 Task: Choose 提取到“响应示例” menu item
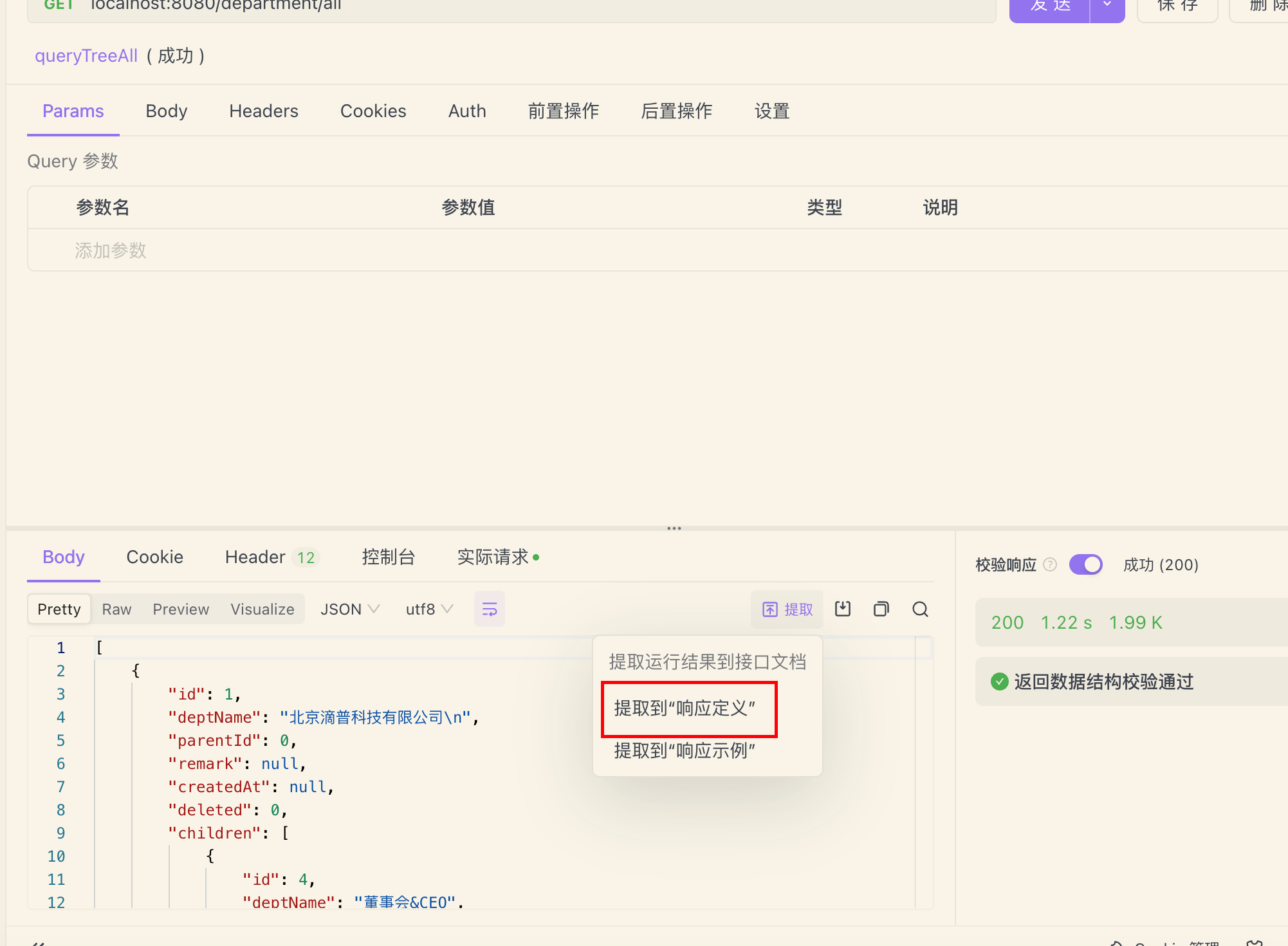tap(685, 751)
